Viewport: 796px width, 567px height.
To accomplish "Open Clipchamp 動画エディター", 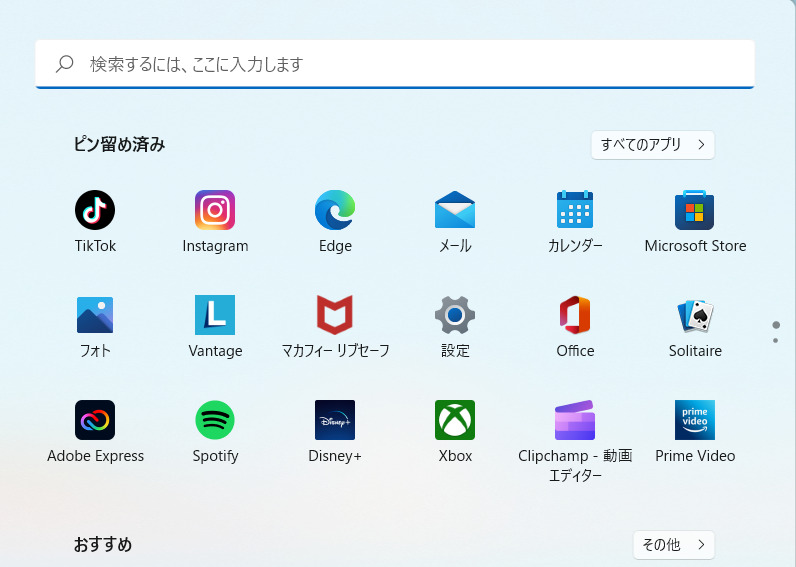I will 575,420.
